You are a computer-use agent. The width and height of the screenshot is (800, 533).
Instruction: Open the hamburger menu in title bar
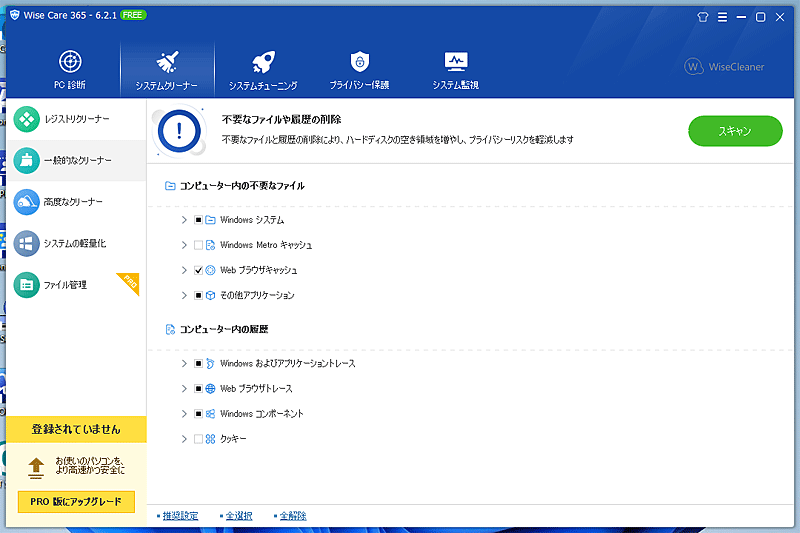tap(722, 17)
